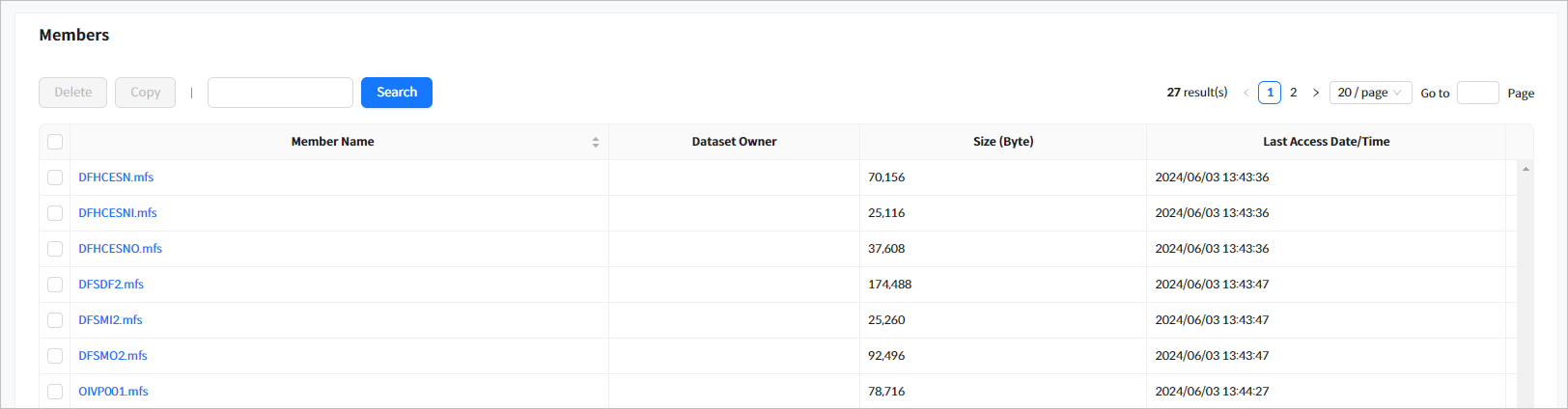Open the DFSMO2.mfs member
The width and height of the screenshot is (1568, 409).
[113, 356]
